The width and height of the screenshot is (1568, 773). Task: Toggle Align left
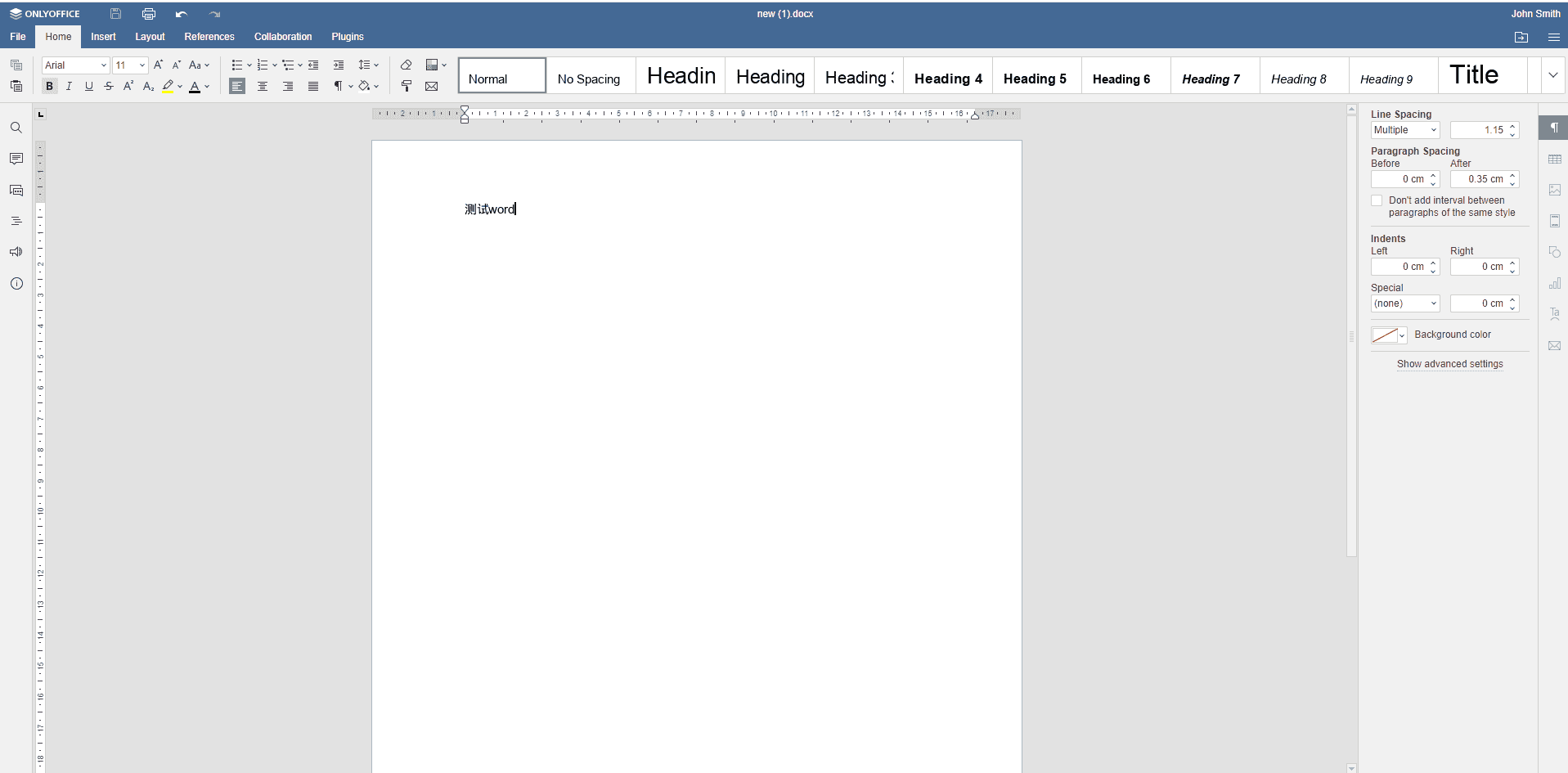tap(237, 86)
